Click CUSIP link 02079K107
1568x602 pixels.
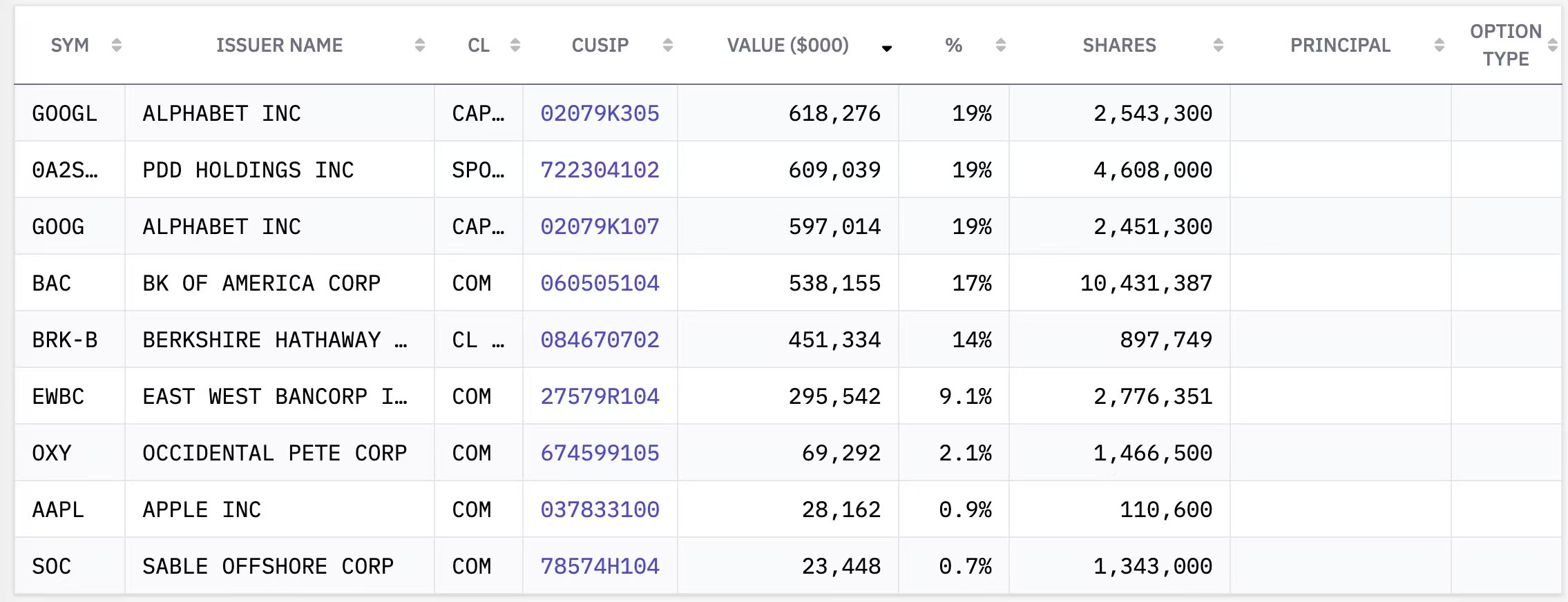point(600,226)
